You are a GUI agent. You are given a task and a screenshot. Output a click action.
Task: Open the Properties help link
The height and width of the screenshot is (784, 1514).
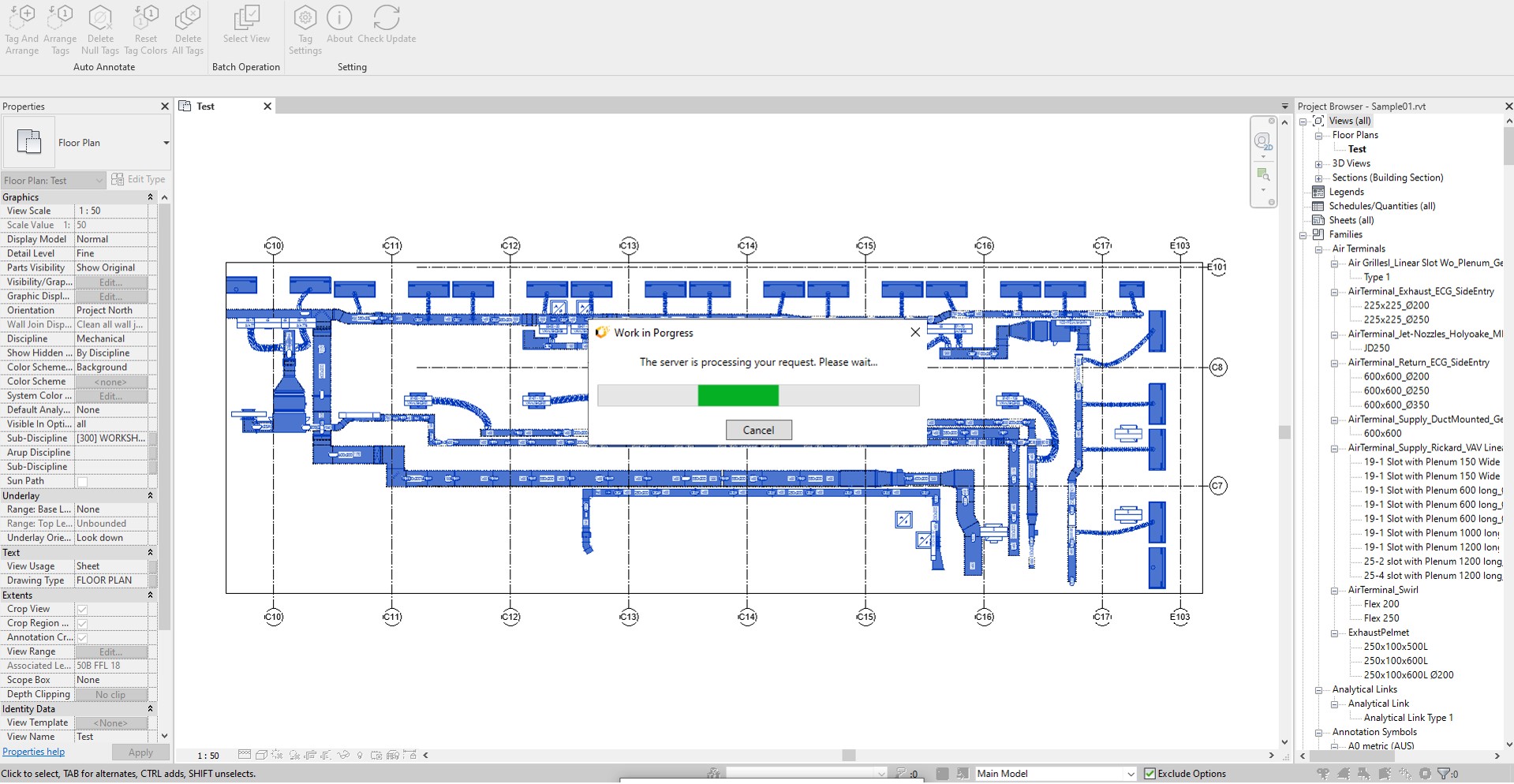[34, 752]
